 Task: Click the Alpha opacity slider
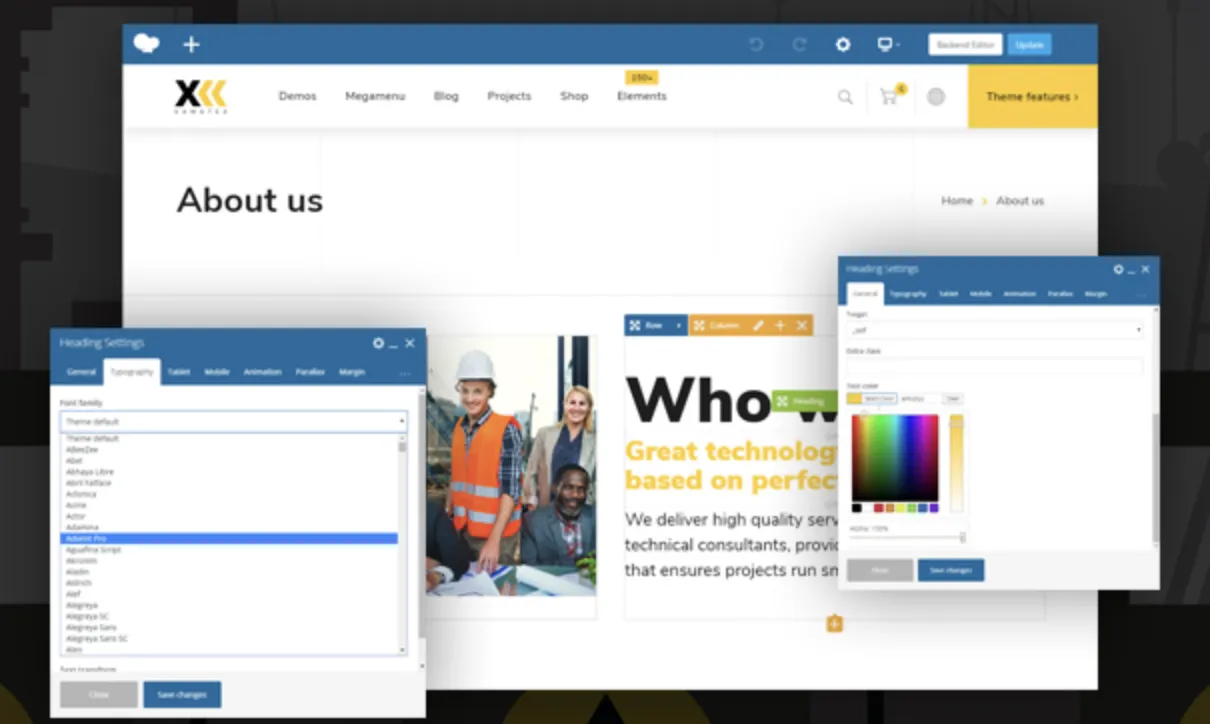point(907,538)
